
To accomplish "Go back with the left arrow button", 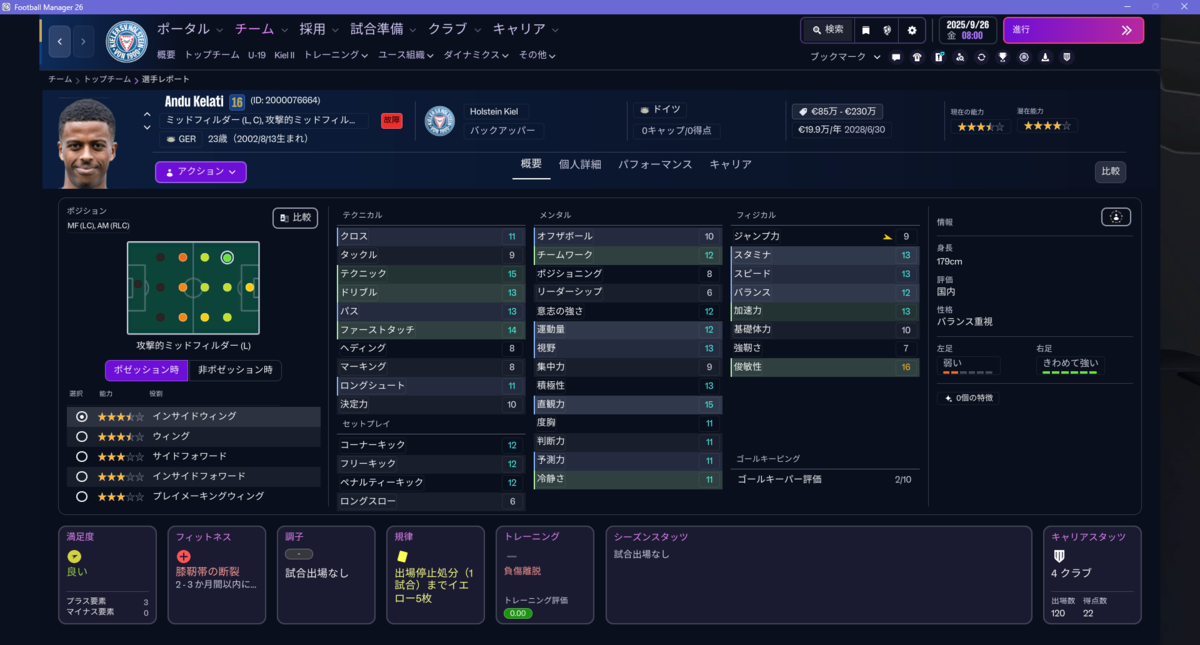I will pos(60,41).
